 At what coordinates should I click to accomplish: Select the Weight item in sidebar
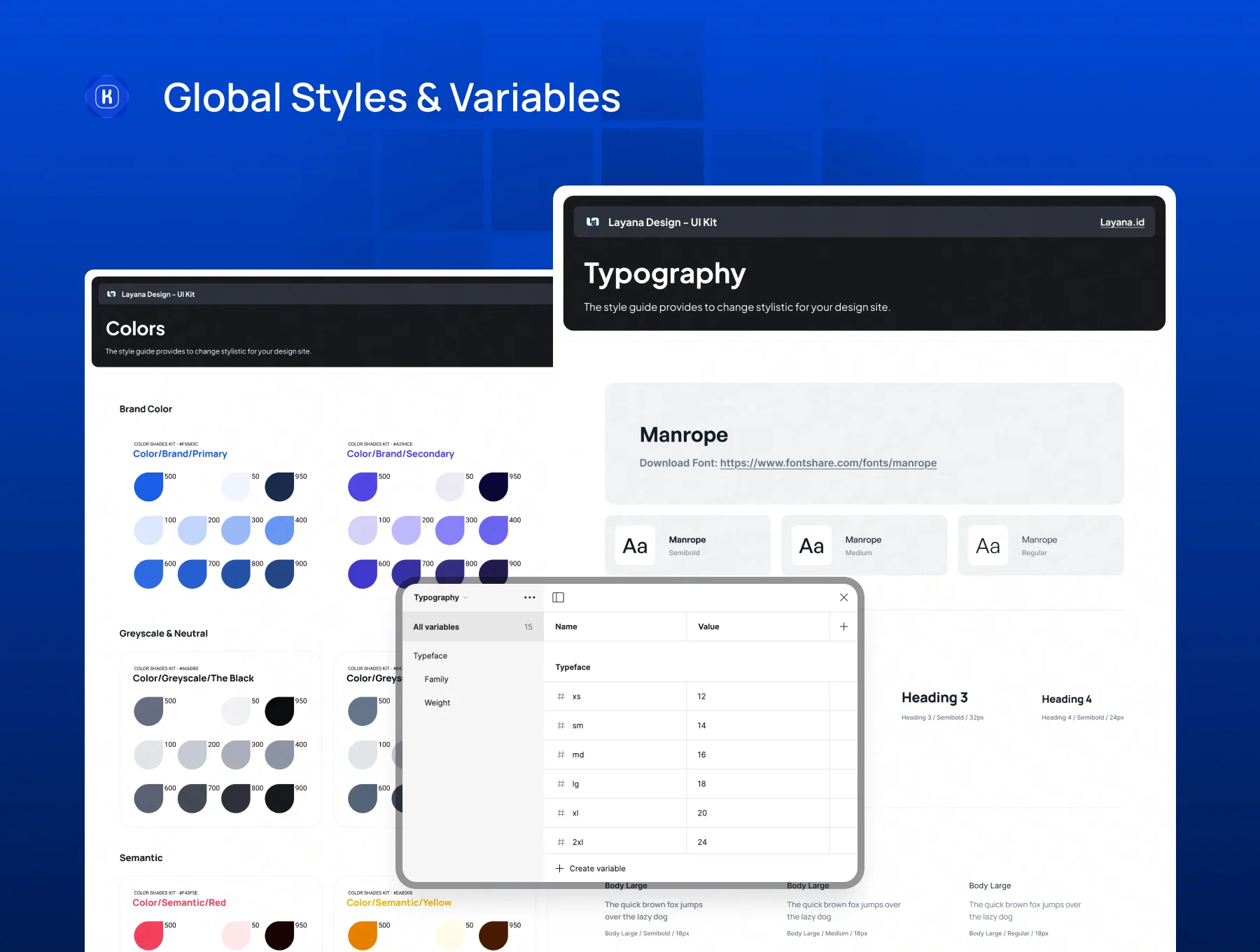coord(437,703)
